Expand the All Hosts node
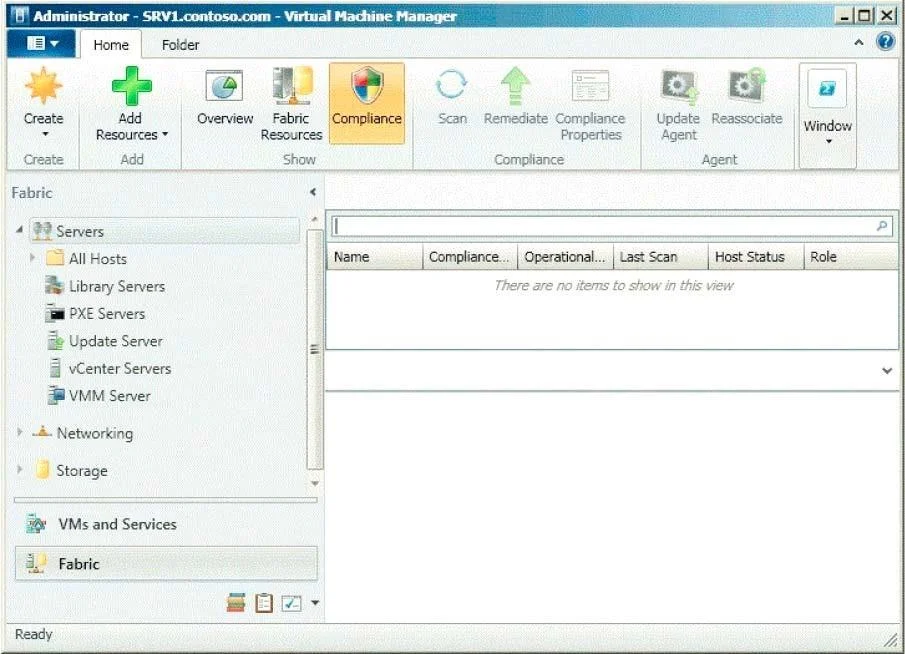Screen dimensions: 905x654 coord(33,257)
